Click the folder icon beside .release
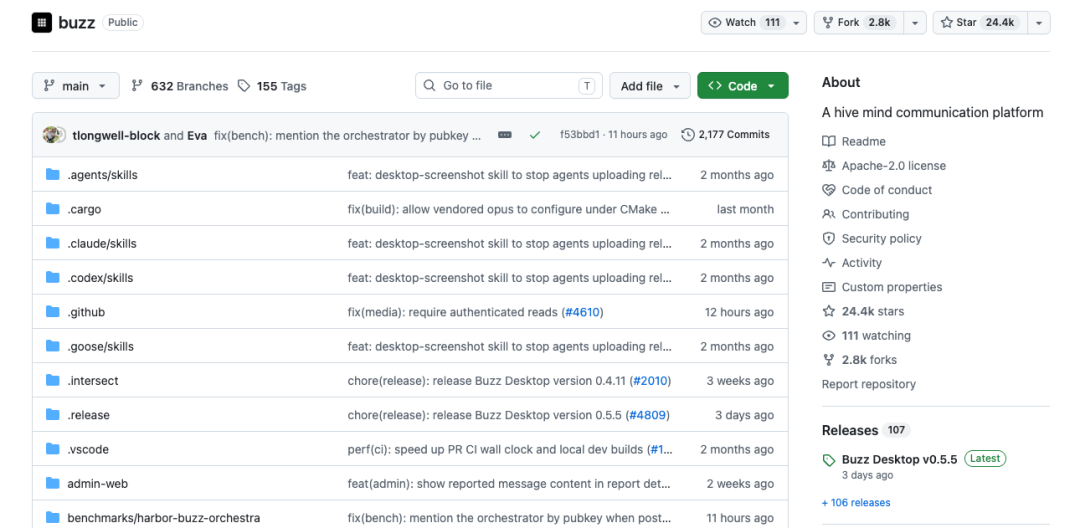 pyautogui.click(x=52, y=415)
